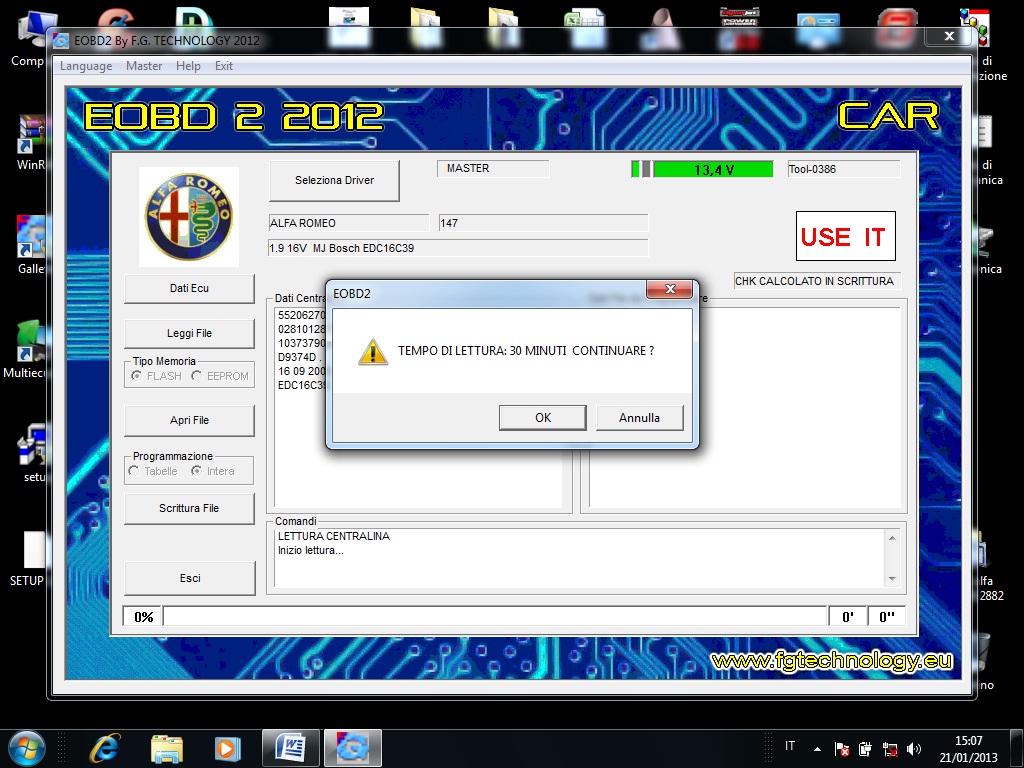The height and width of the screenshot is (768, 1024).
Task: Launch Internet Explorer from the taskbar
Action: [x=106, y=748]
